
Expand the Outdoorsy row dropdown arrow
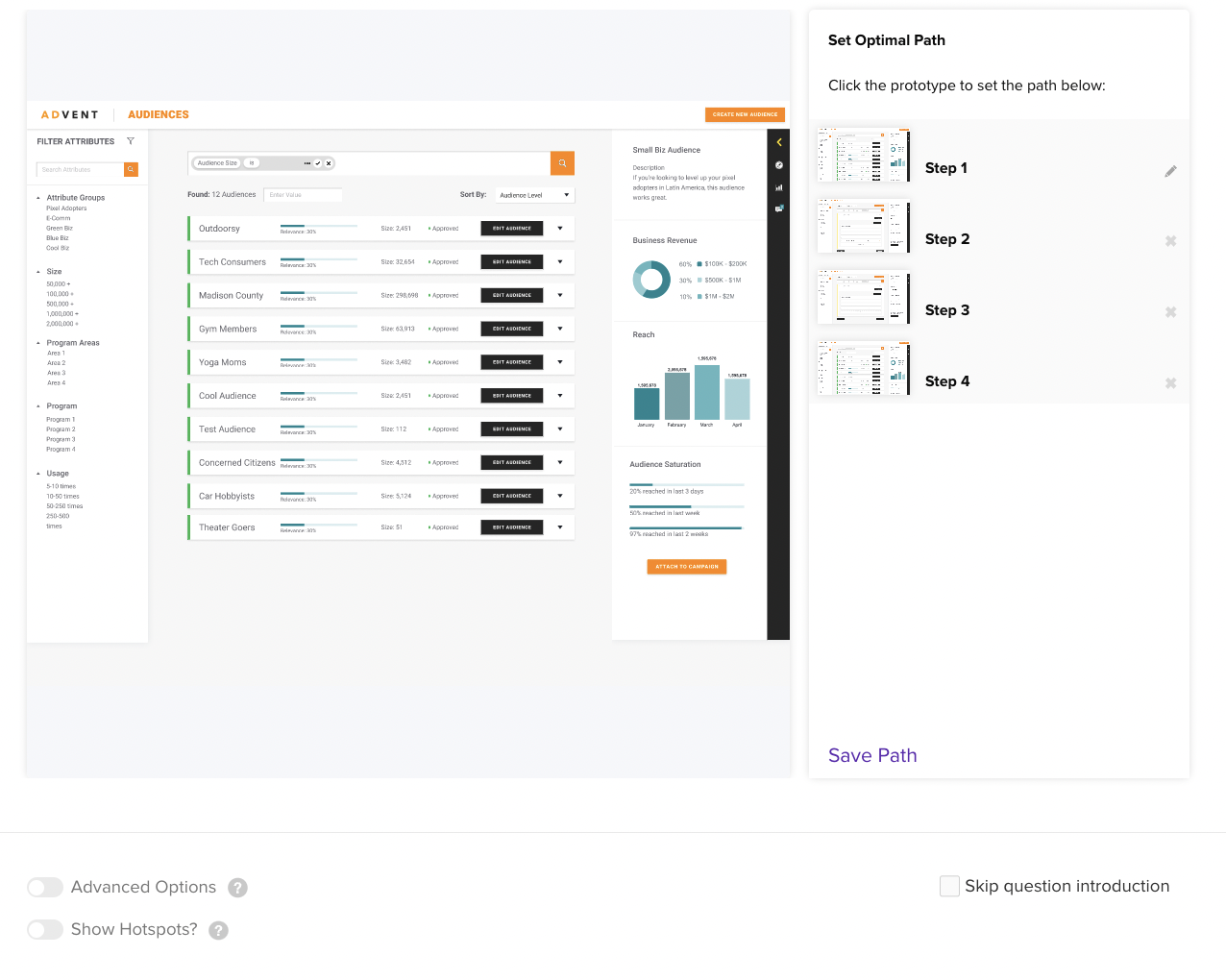pos(560,229)
